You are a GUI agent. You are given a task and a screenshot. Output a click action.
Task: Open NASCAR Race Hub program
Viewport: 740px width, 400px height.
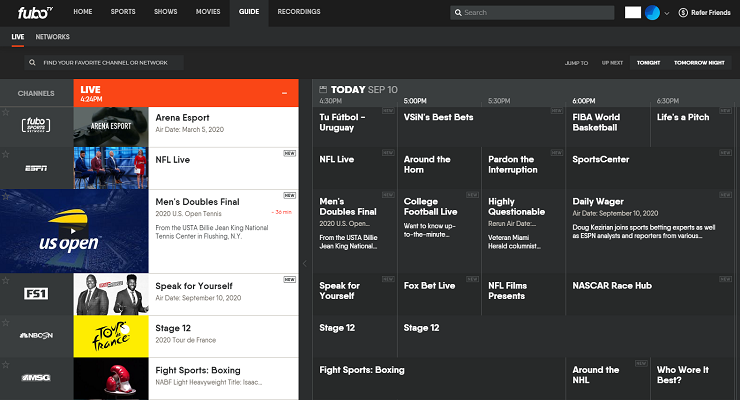pyautogui.click(x=650, y=294)
